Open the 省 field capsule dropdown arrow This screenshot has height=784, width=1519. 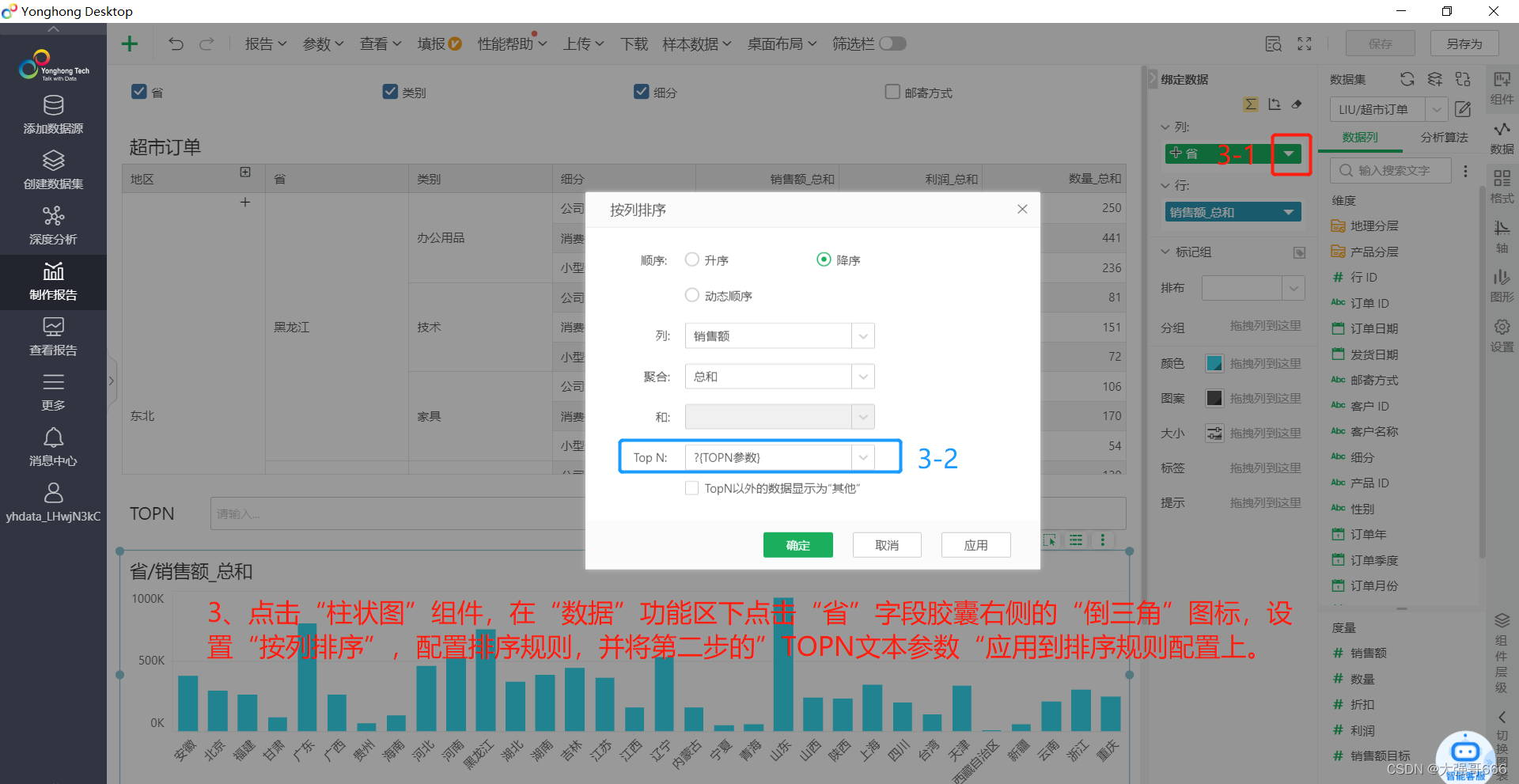click(1289, 153)
